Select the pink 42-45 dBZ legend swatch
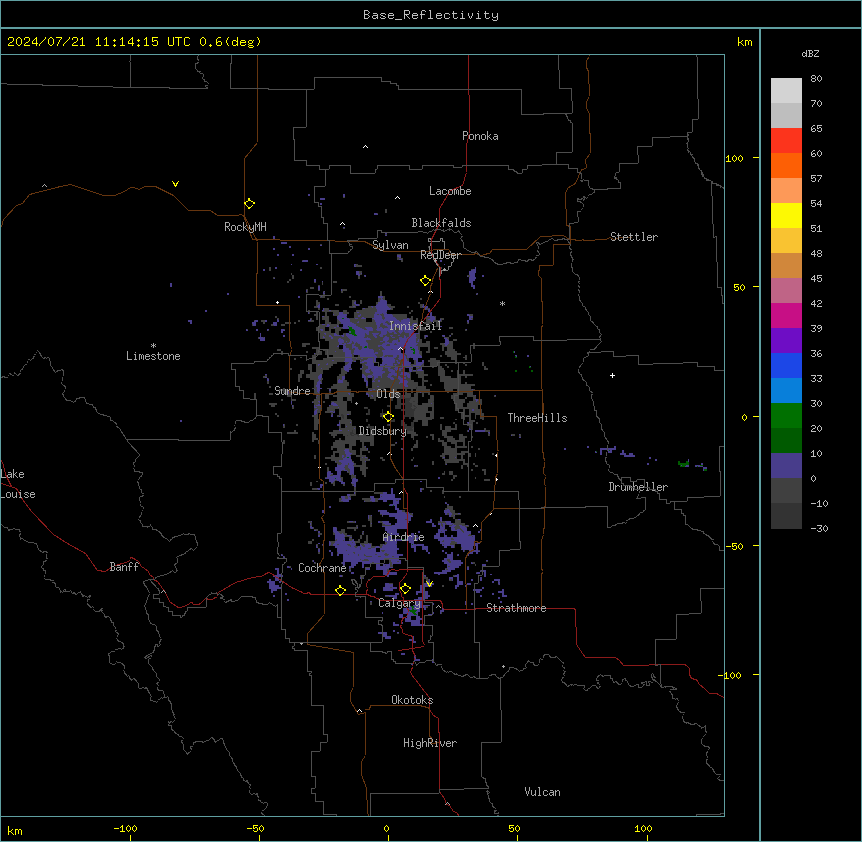 click(786, 290)
